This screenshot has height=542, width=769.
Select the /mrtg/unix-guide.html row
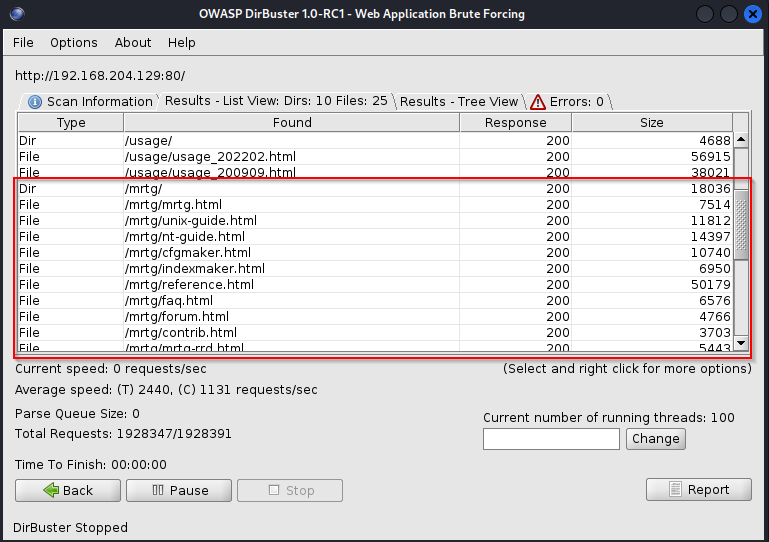point(375,221)
